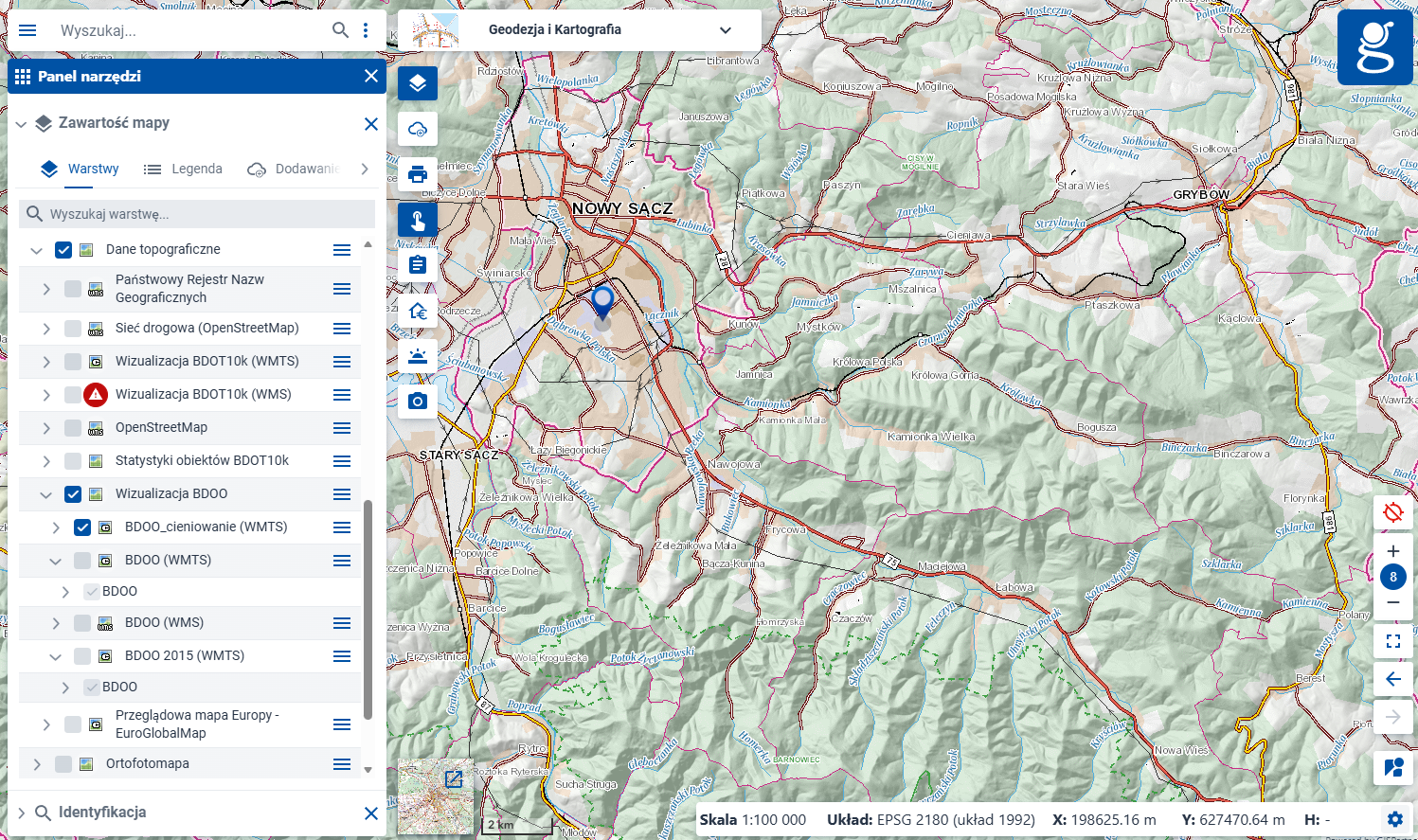Open options menu for Dane topograficzne layer
1418x840 pixels.
pyautogui.click(x=342, y=250)
